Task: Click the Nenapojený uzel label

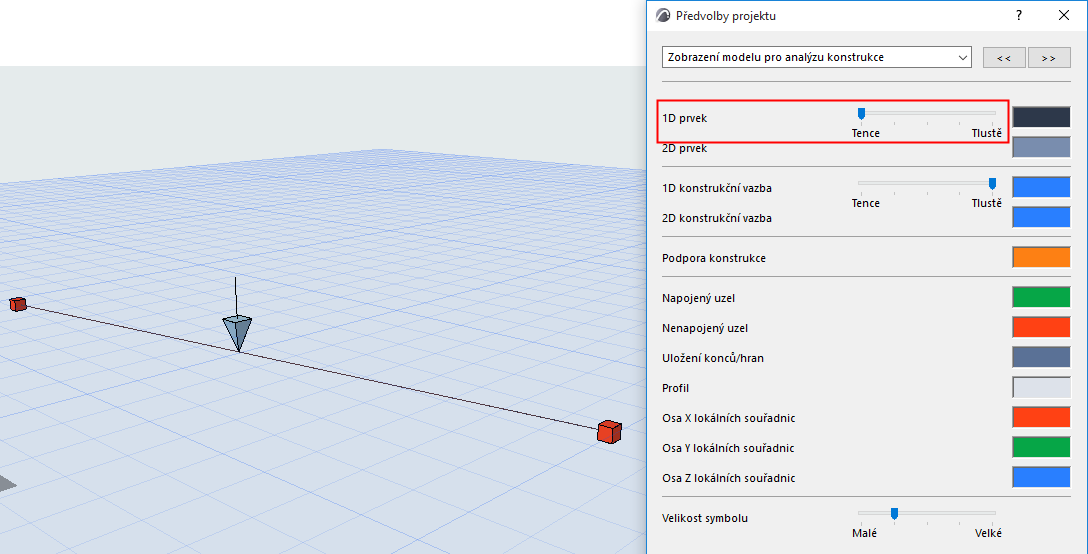Action: click(x=705, y=328)
